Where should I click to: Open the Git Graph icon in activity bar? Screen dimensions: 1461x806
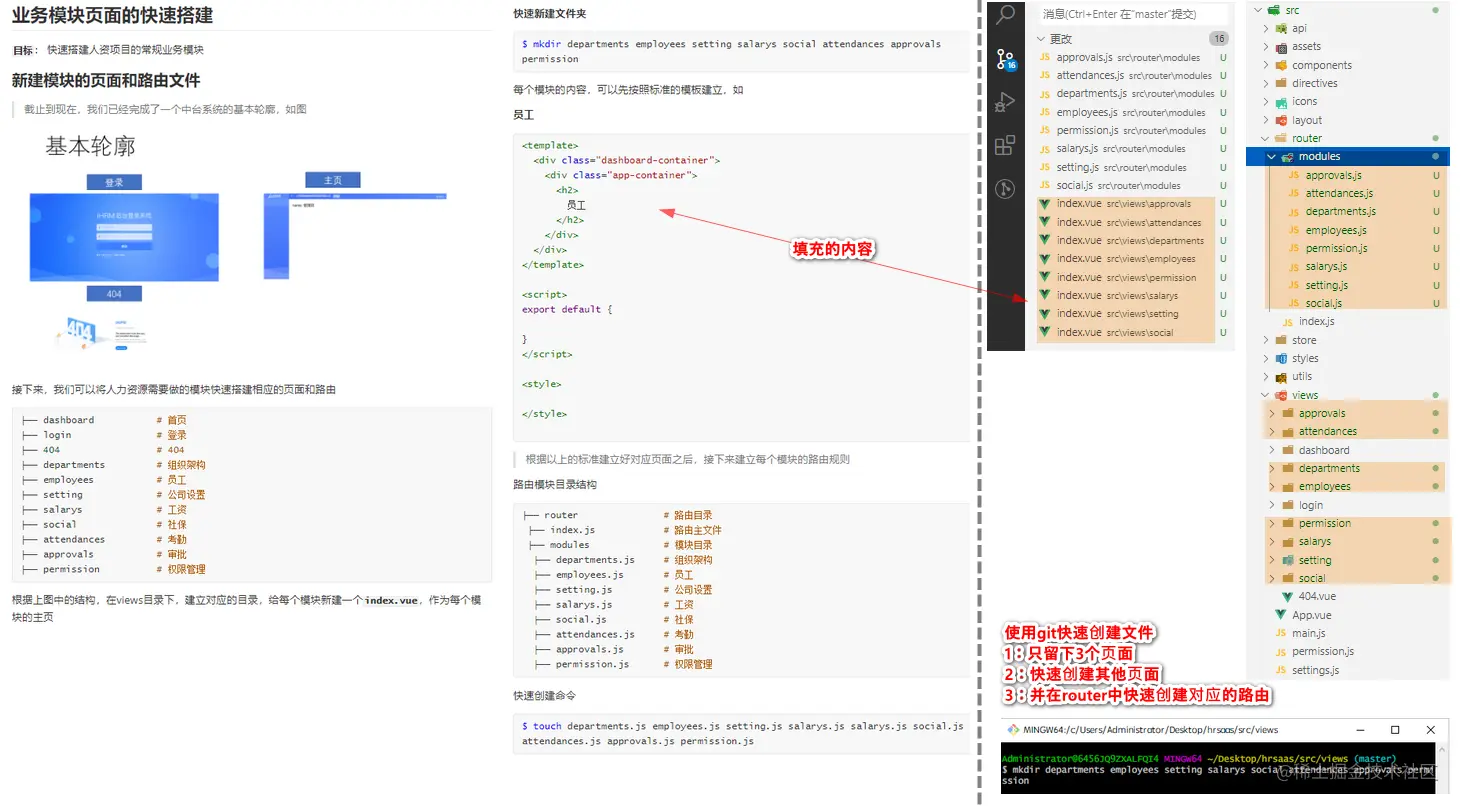[1006, 188]
